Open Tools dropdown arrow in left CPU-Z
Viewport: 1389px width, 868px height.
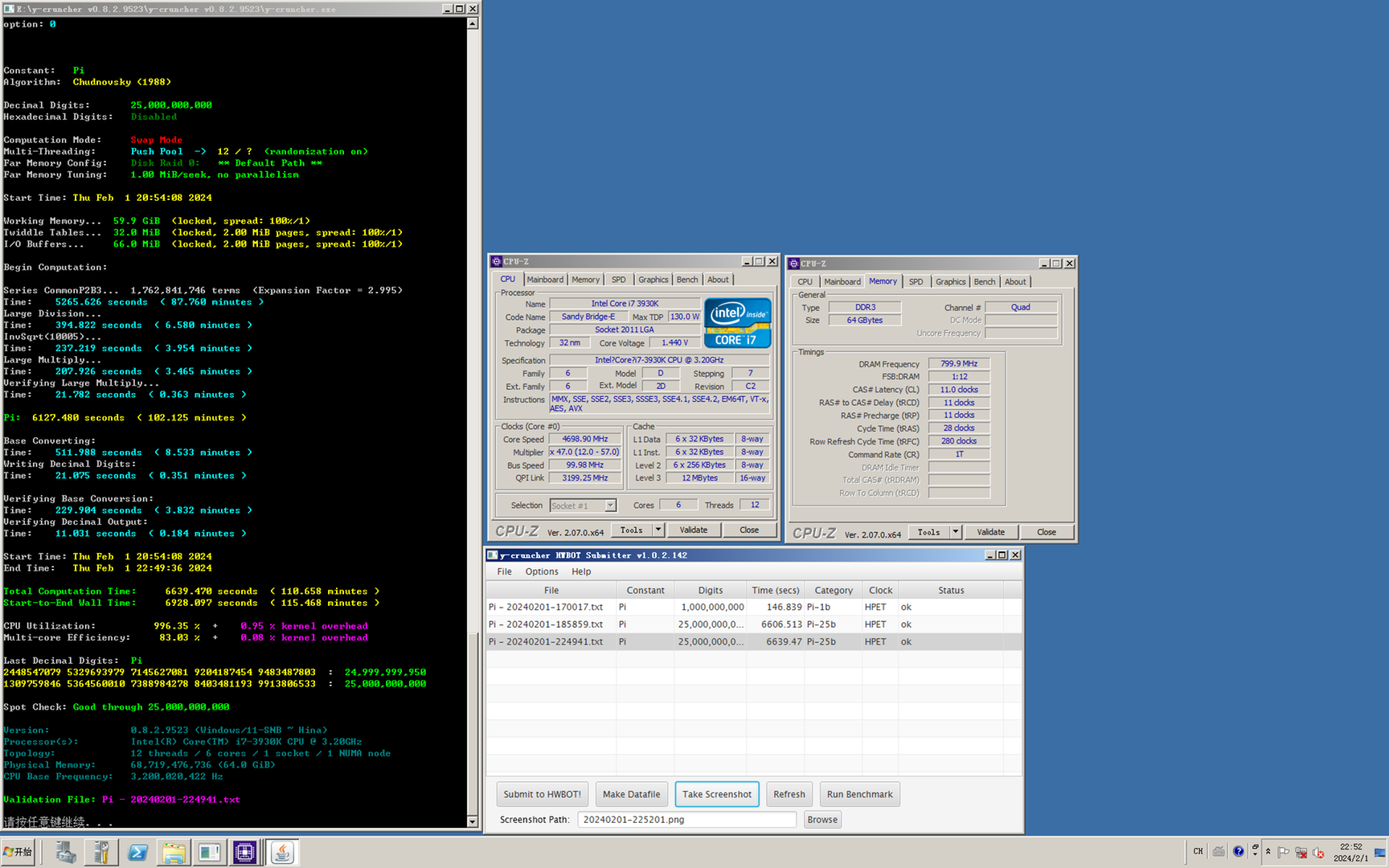[658, 530]
